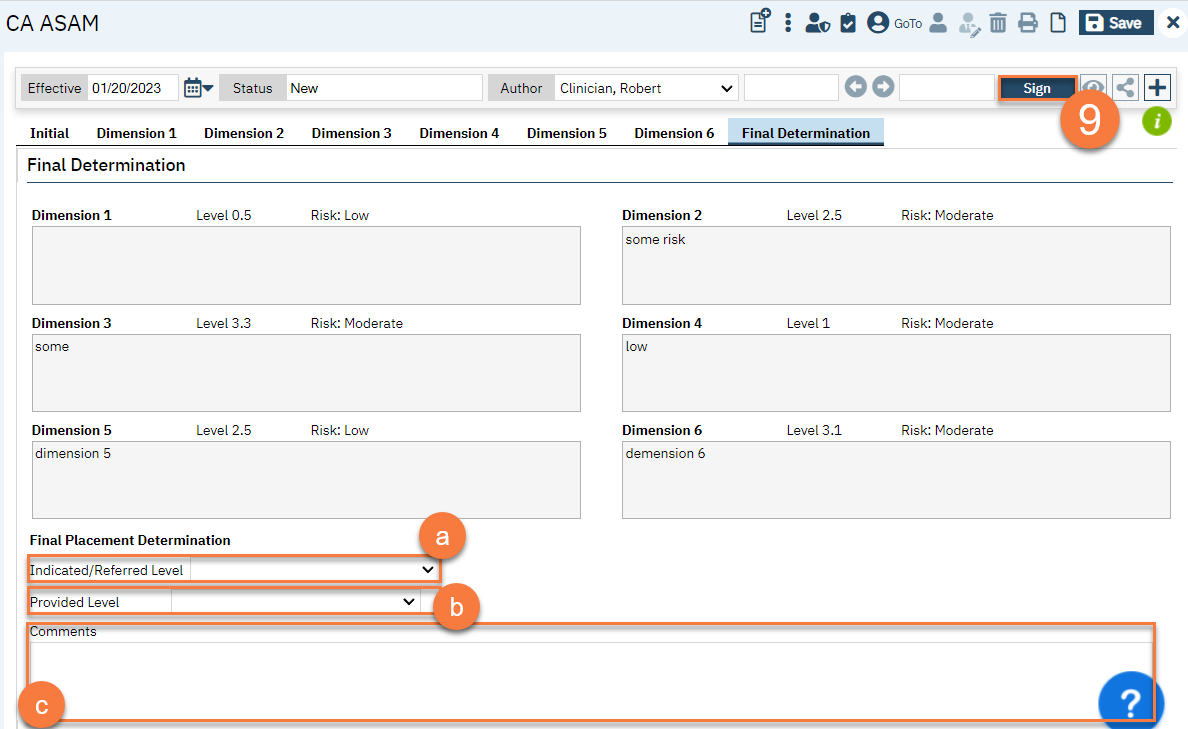This screenshot has width=1188, height=729.
Task: Click the plus icon beside share
Action: (1157, 88)
